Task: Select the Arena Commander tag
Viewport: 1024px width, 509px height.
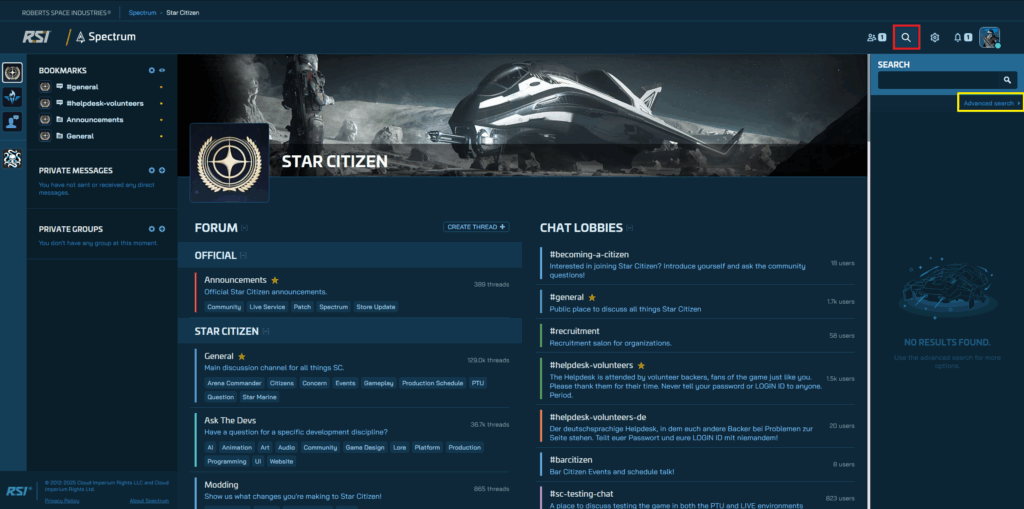Action: click(x=234, y=383)
